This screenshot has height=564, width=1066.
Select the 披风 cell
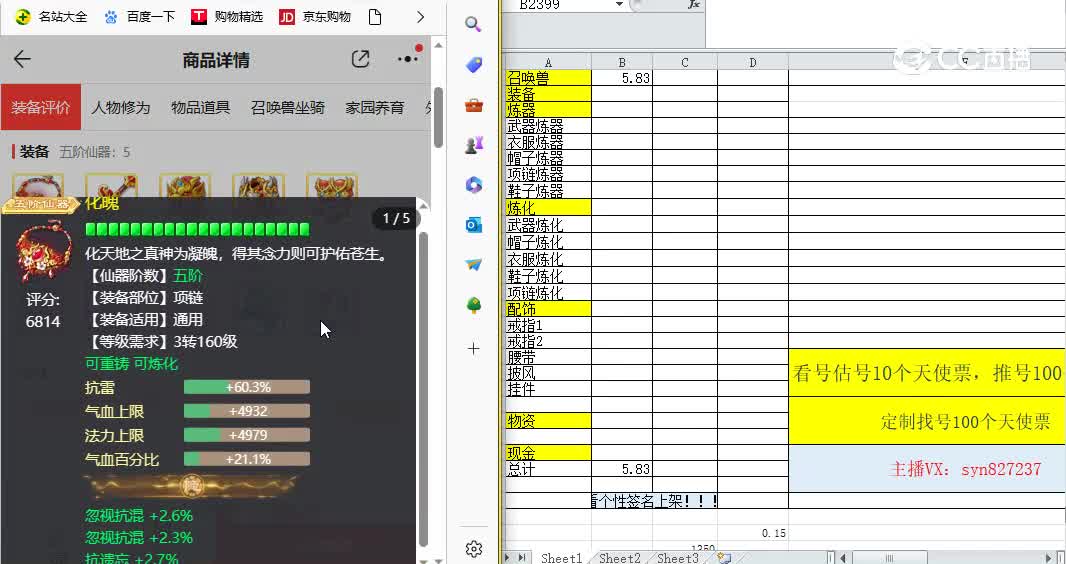pos(549,373)
